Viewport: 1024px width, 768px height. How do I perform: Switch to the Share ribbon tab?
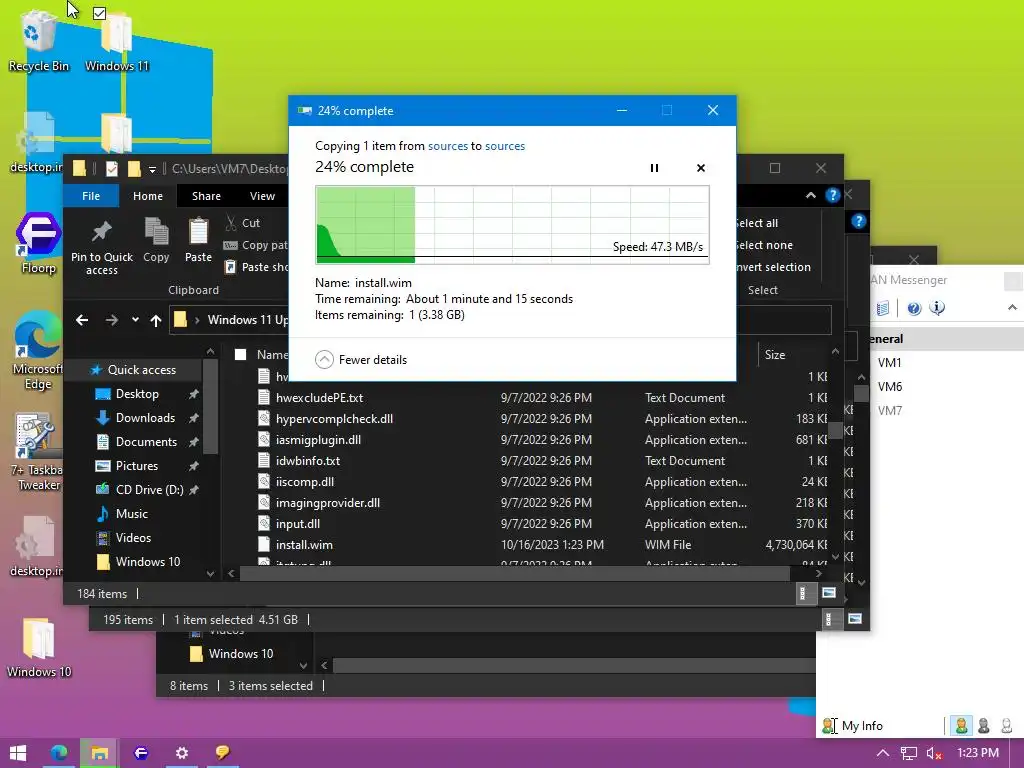click(206, 196)
